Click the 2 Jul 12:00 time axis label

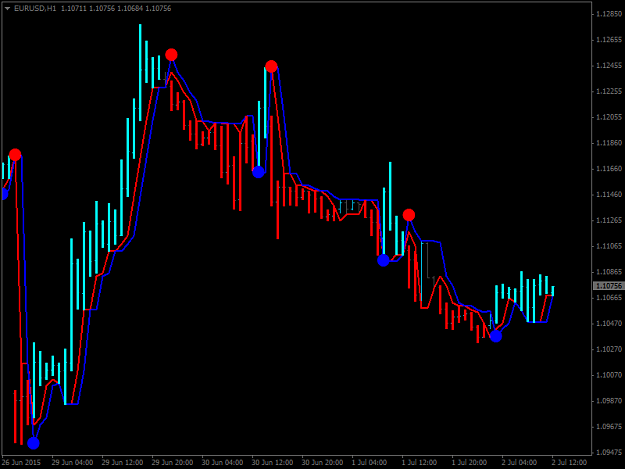pos(569,463)
